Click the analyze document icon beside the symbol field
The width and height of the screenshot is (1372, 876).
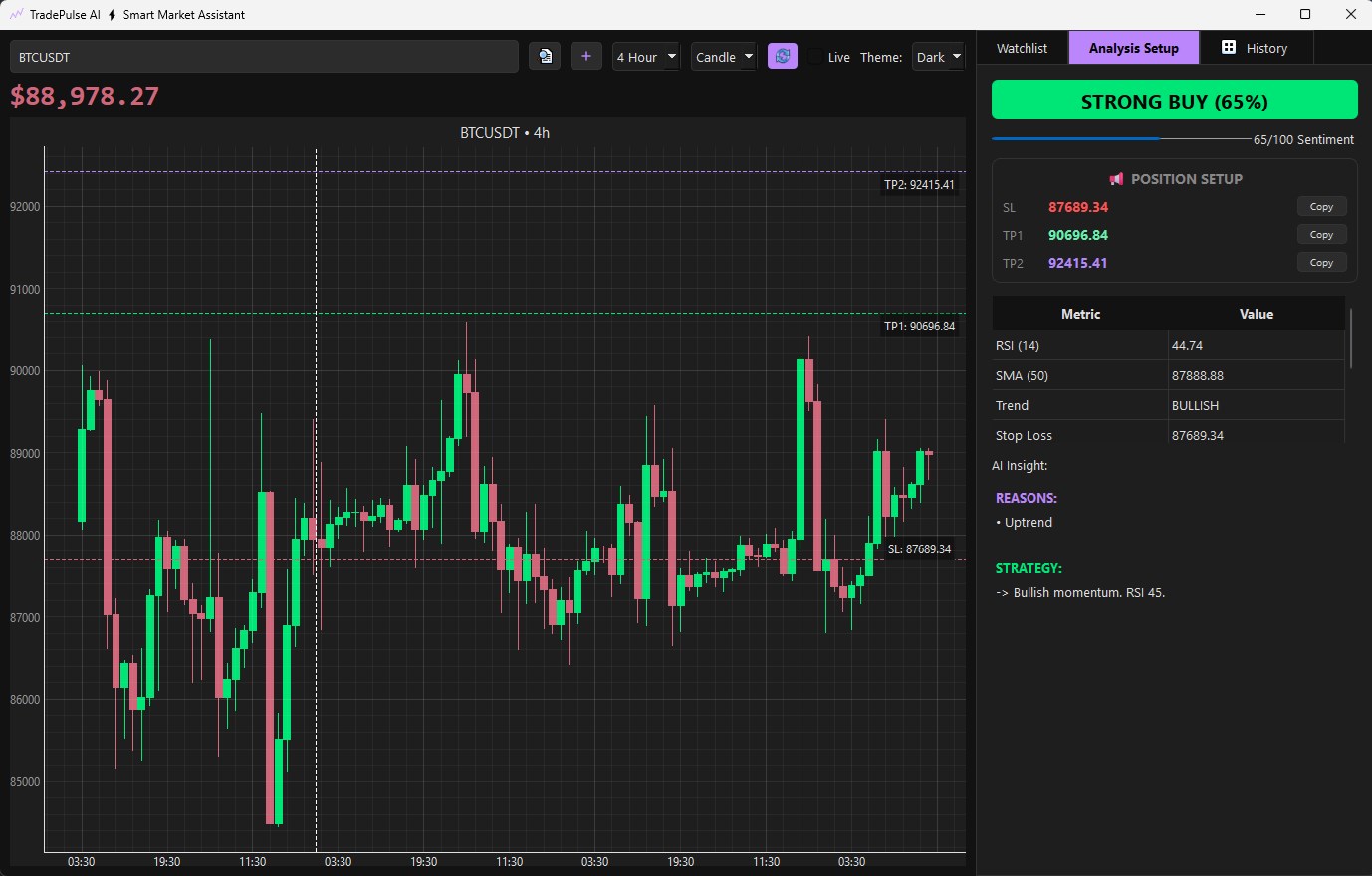545,56
